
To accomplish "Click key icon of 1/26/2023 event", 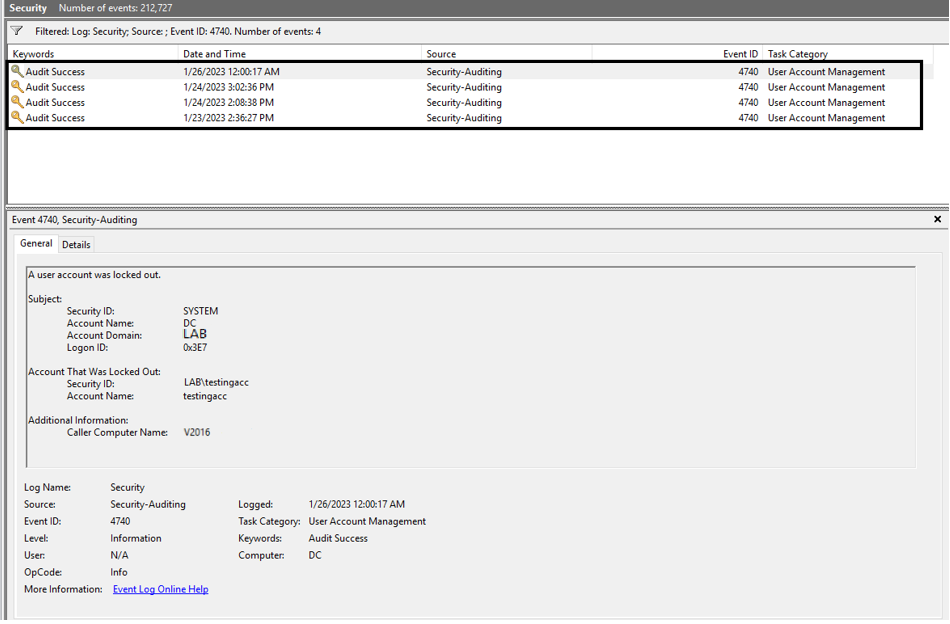I will (18, 71).
